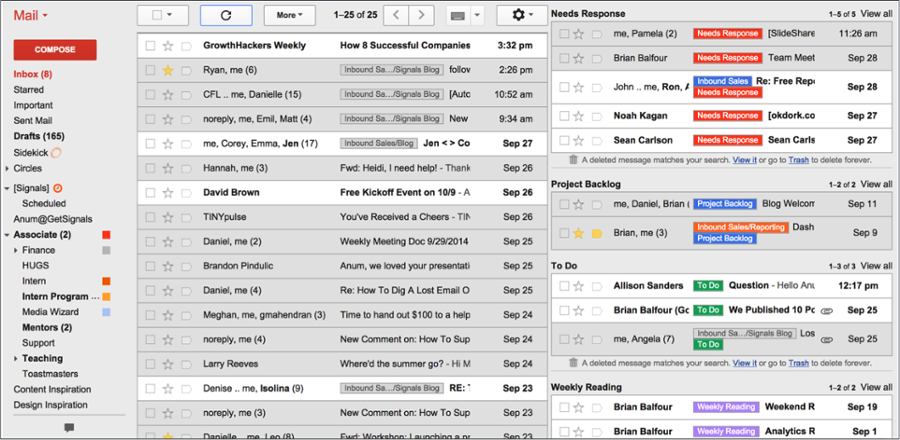
Task: Star the GrowthHackers Weekly email
Action: tap(168, 46)
